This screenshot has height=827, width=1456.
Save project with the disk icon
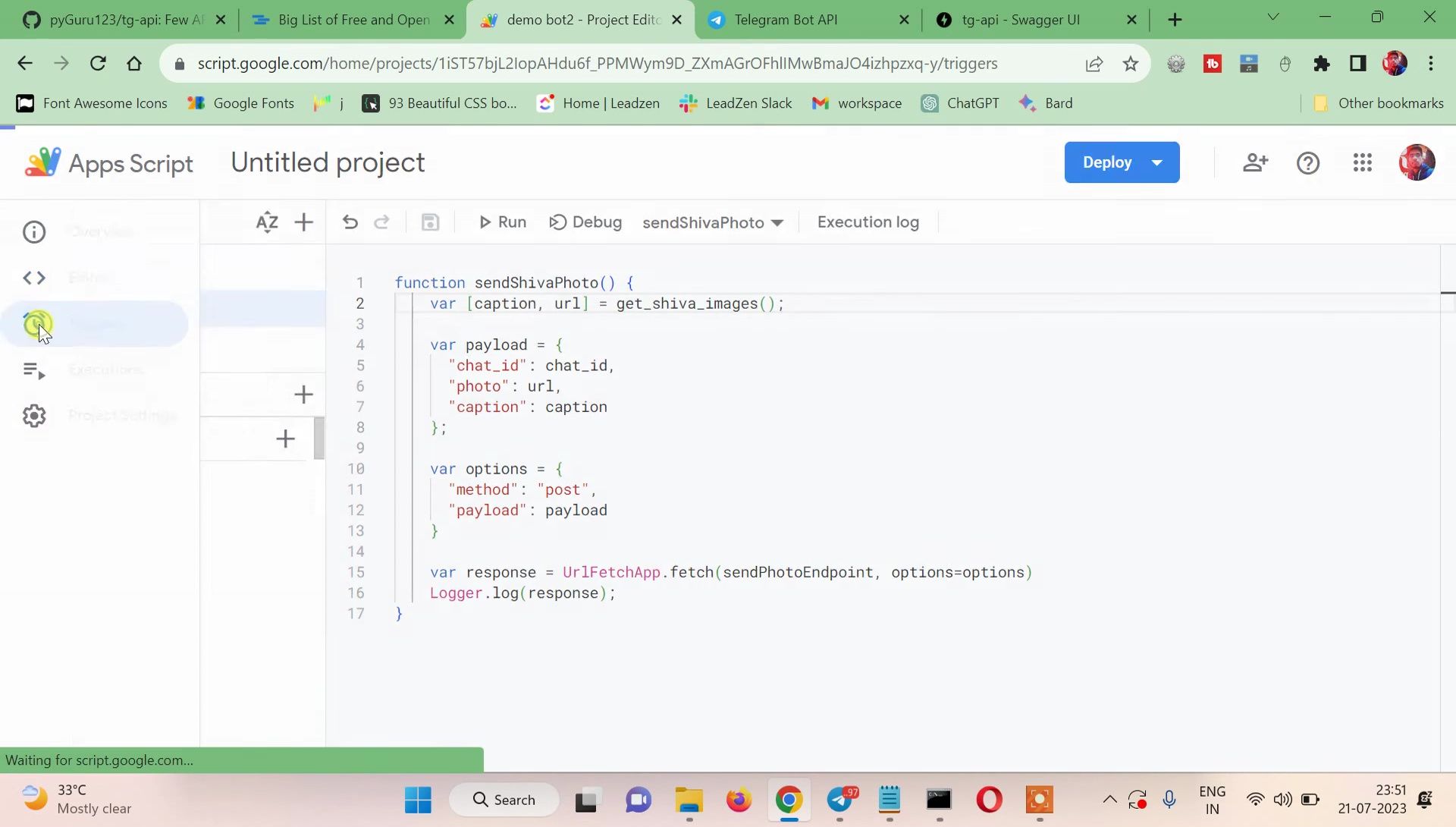430,222
